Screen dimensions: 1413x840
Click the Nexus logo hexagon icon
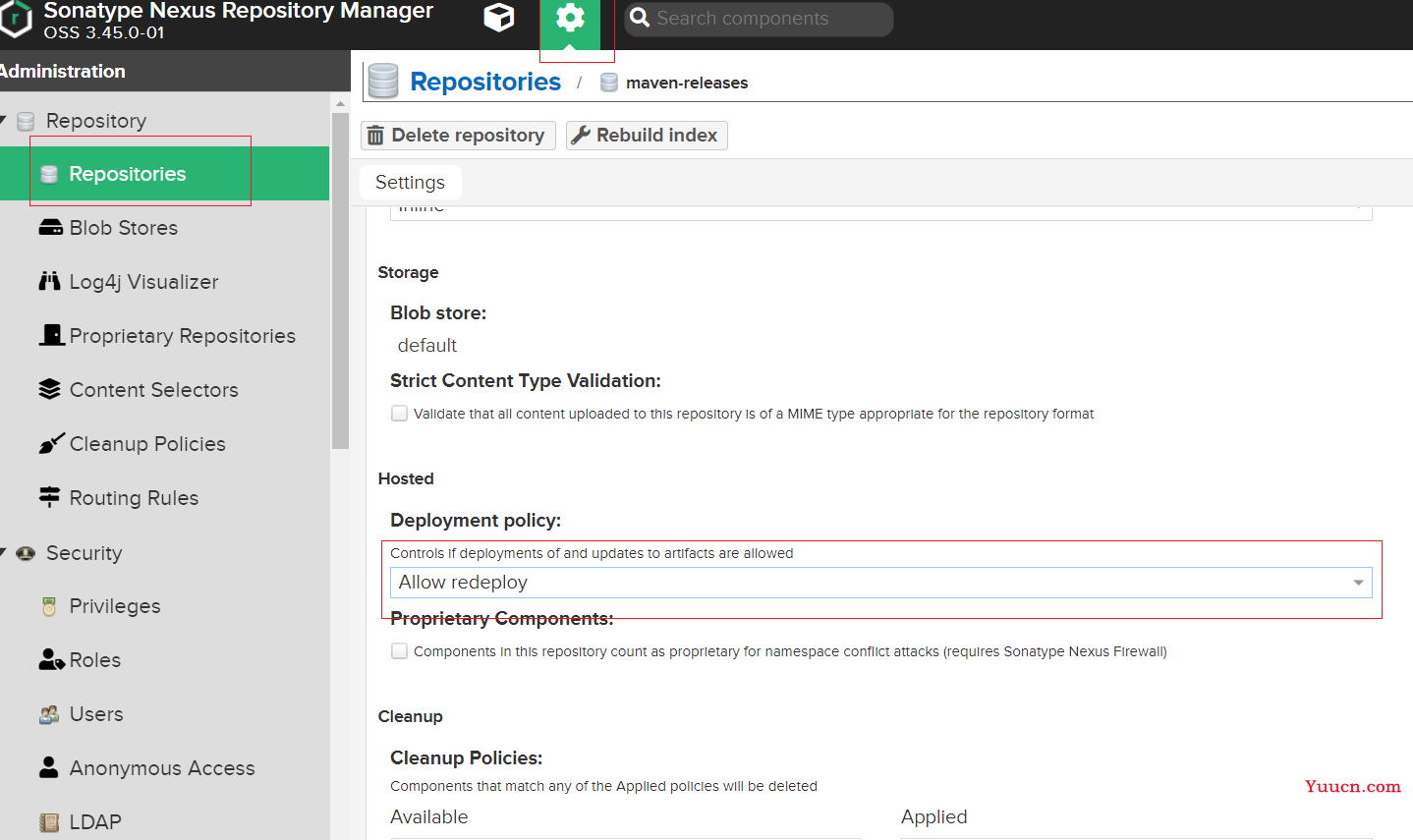point(15,19)
